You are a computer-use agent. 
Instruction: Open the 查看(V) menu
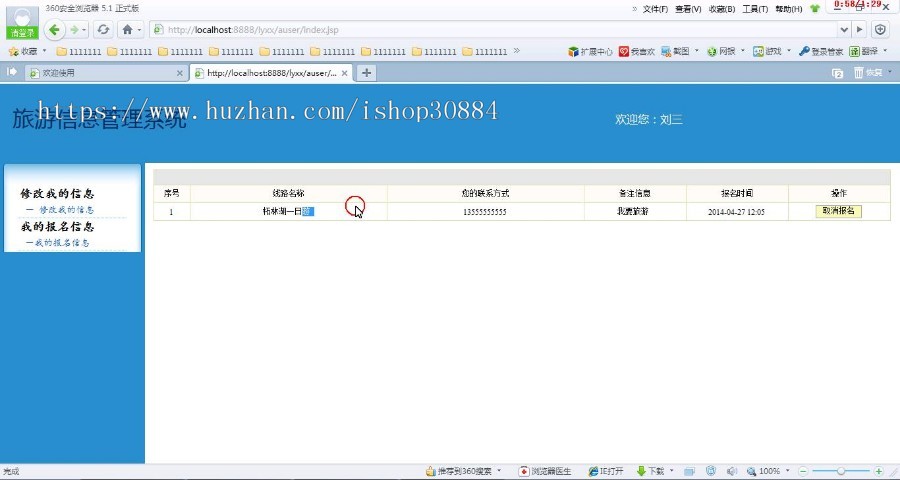click(x=688, y=9)
